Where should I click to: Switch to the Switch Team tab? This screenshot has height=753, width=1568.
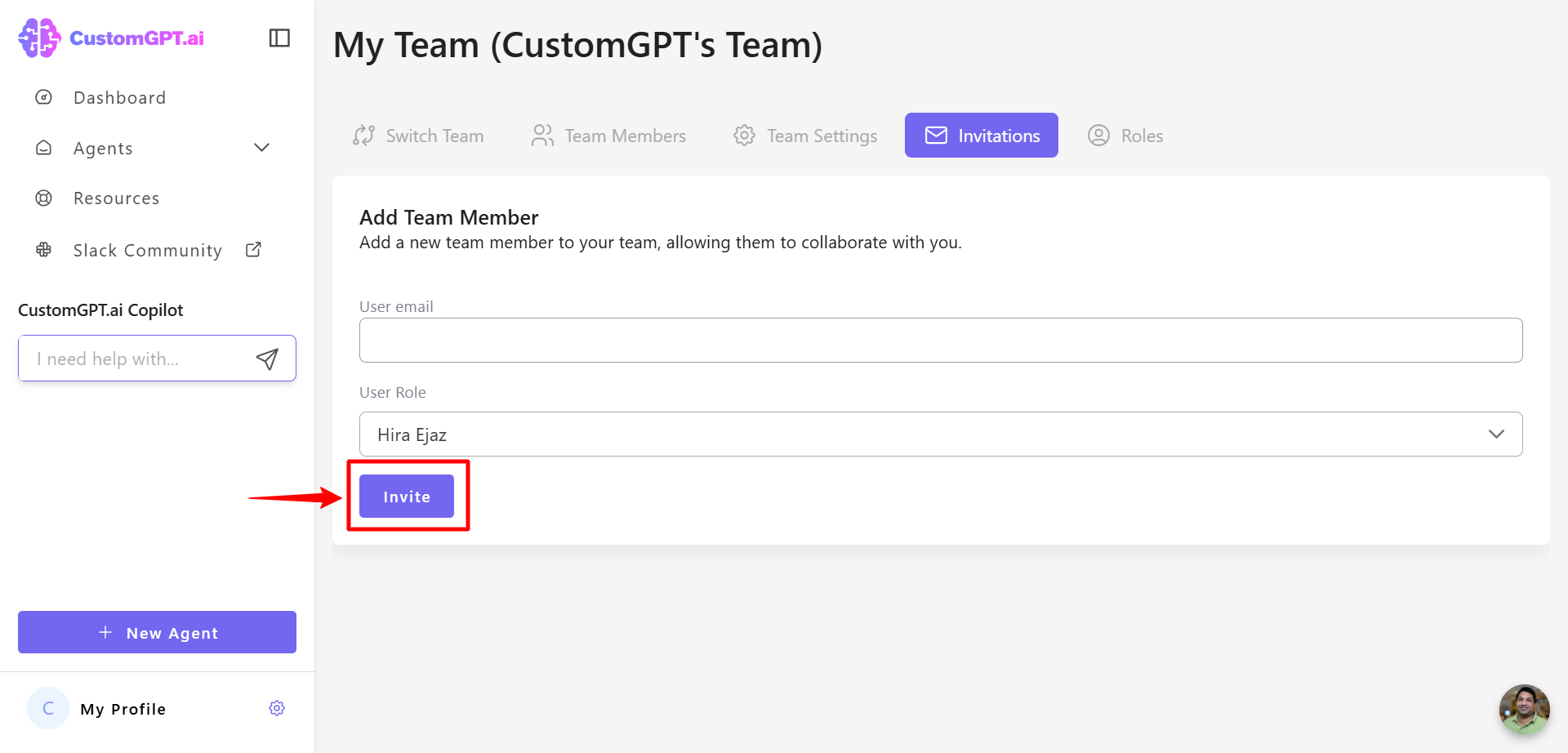[x=418, y=136]
